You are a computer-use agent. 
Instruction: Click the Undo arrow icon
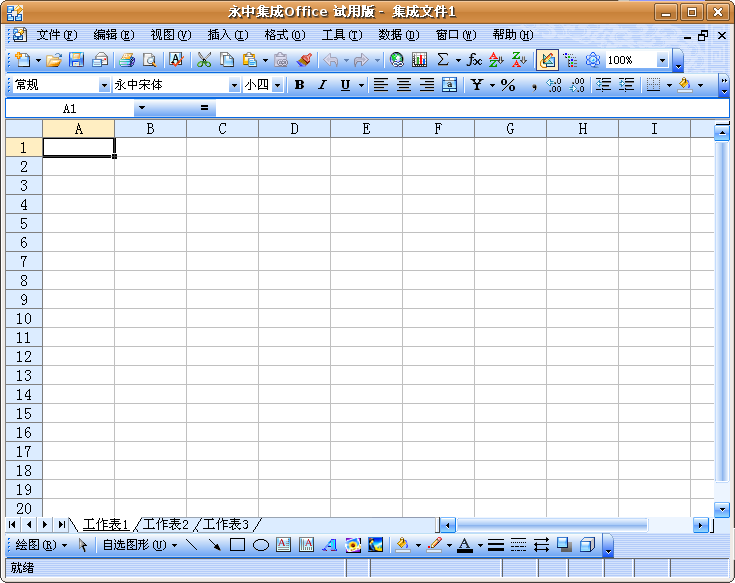pos(331,60)
